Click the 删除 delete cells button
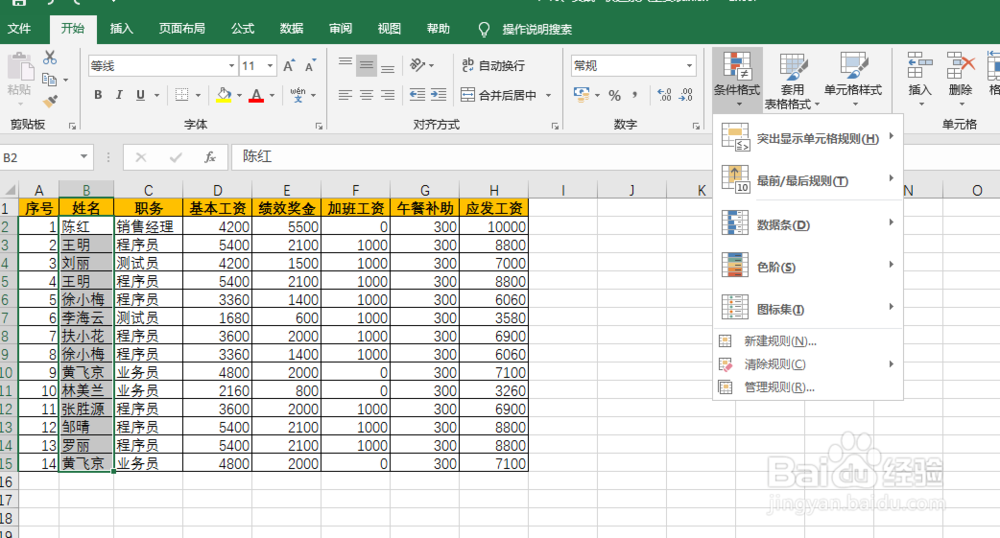The width and height of the screenshot is (1000, 538). (x=960, y=78)
